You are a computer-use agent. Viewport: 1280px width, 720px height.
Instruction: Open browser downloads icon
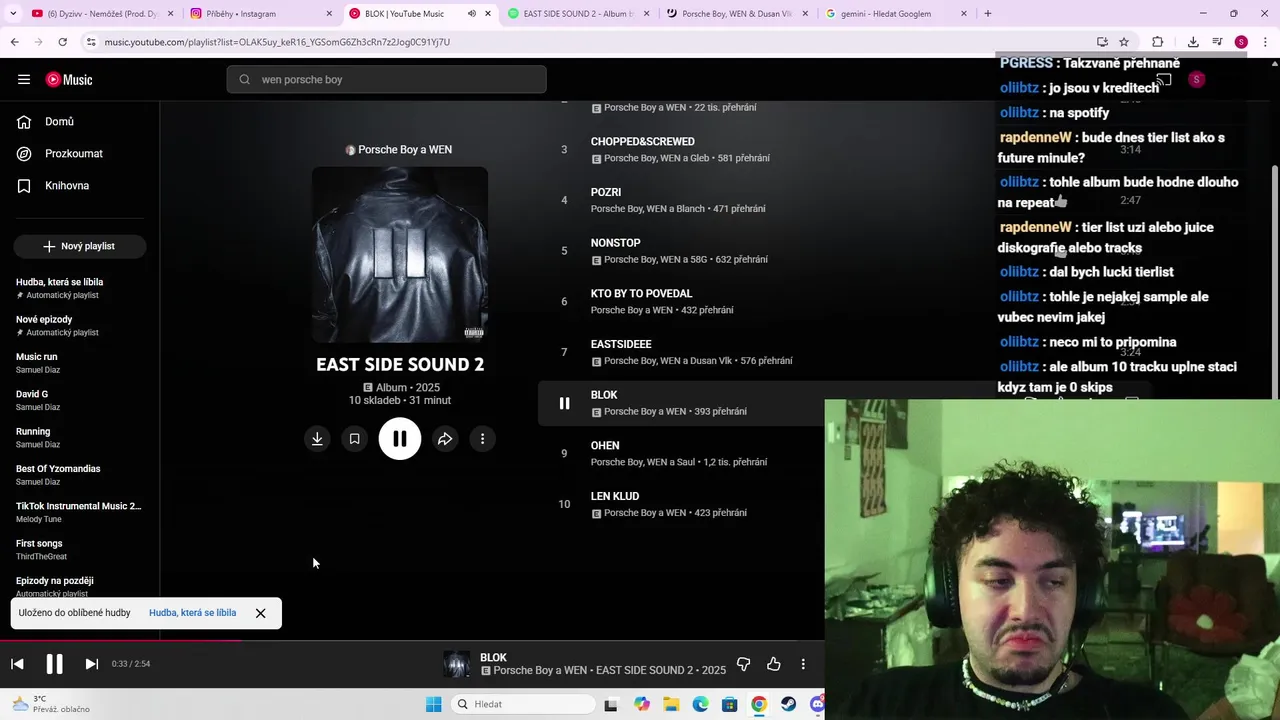1193,42
